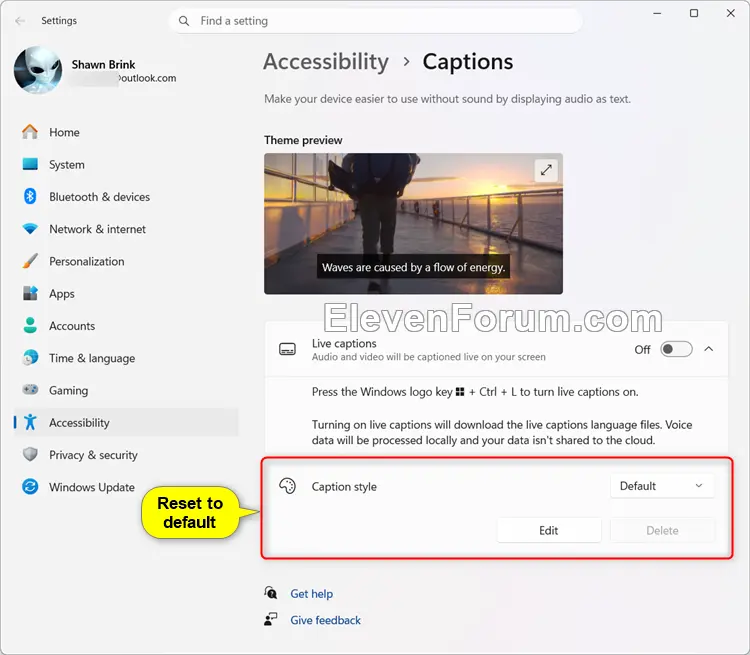
Task: Maximize the Settings window
Action: 694,13
